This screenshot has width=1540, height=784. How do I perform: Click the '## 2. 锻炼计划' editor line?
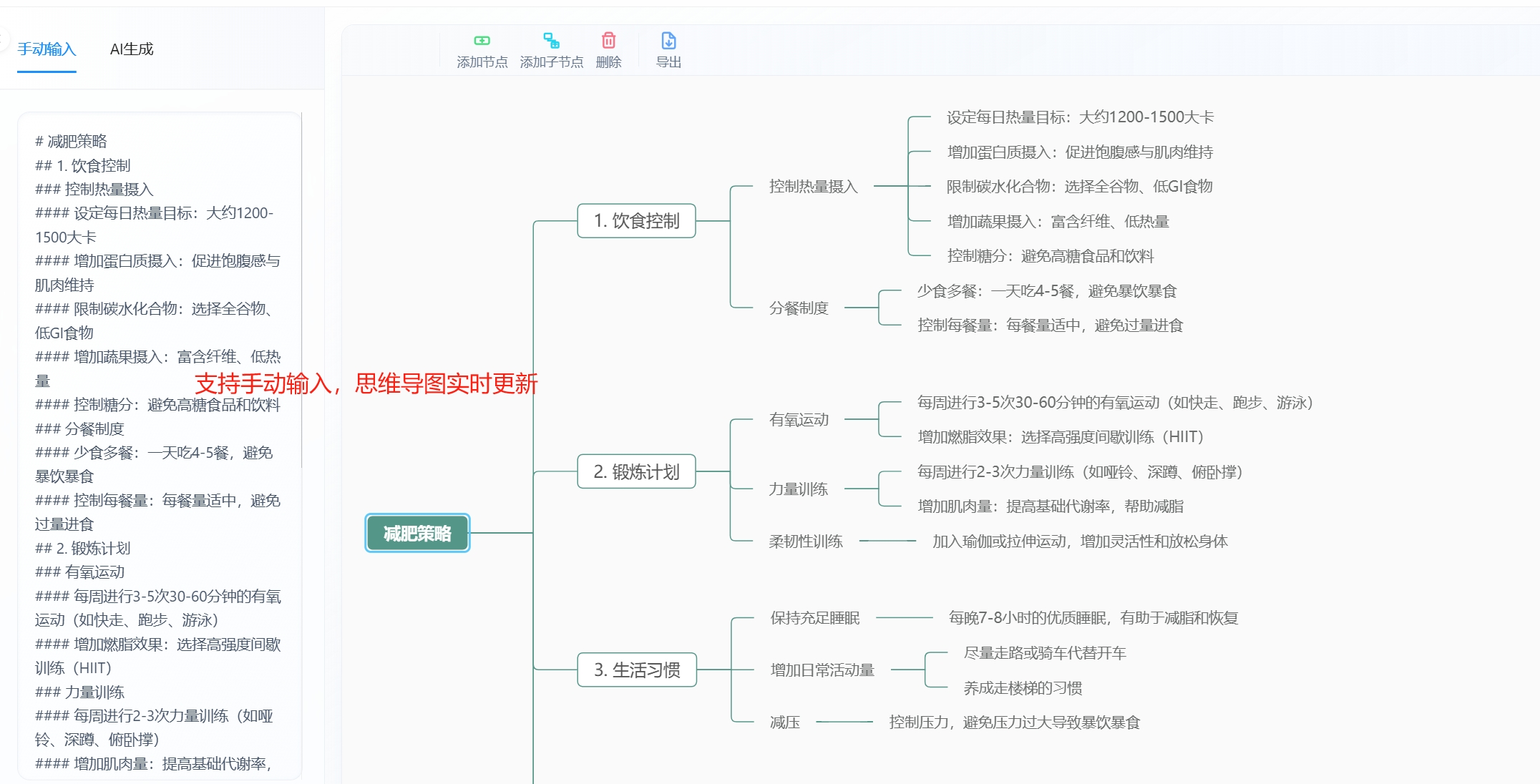point(83,549)
